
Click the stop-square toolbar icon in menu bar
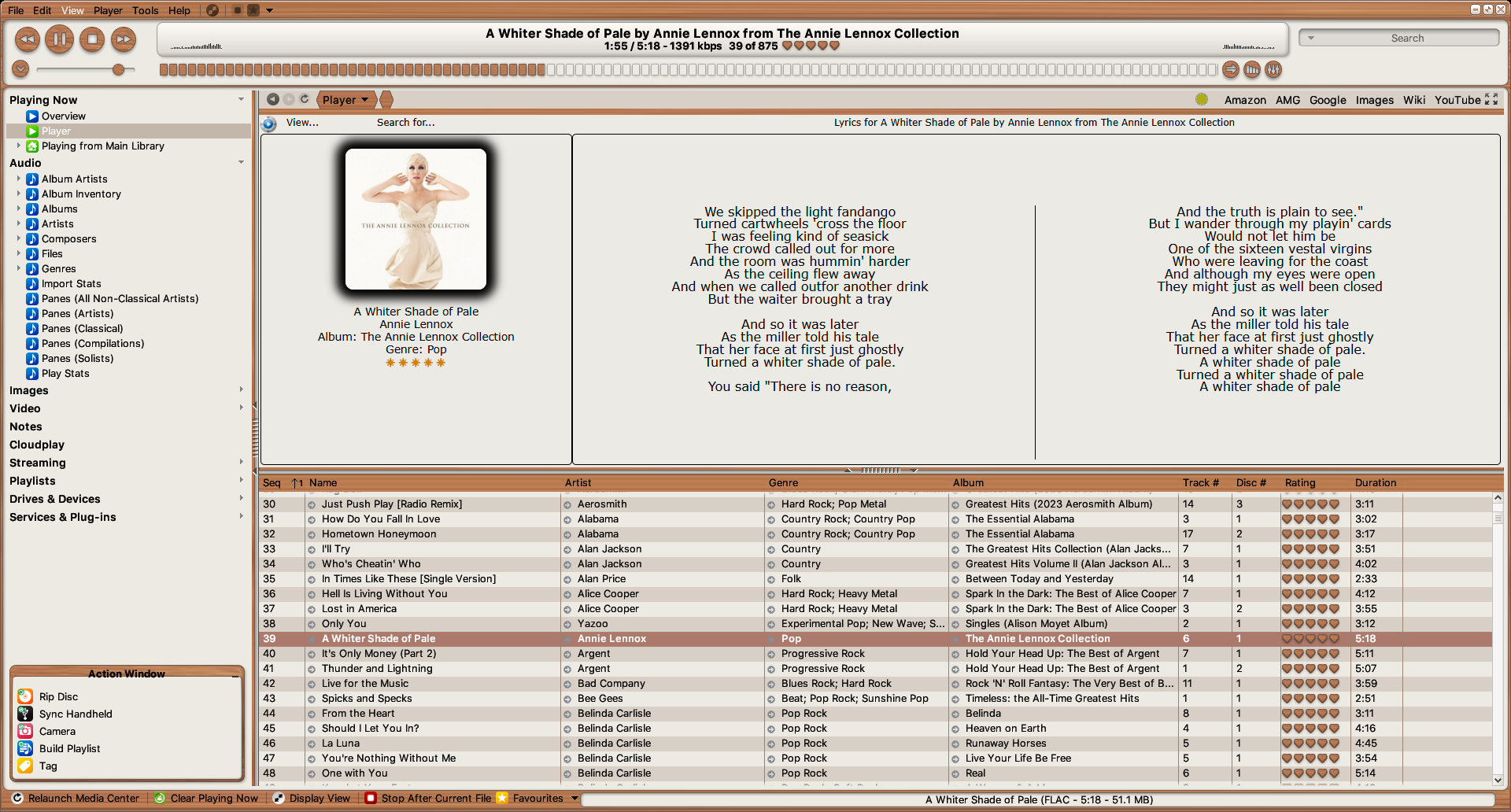(x=238, y=10)
